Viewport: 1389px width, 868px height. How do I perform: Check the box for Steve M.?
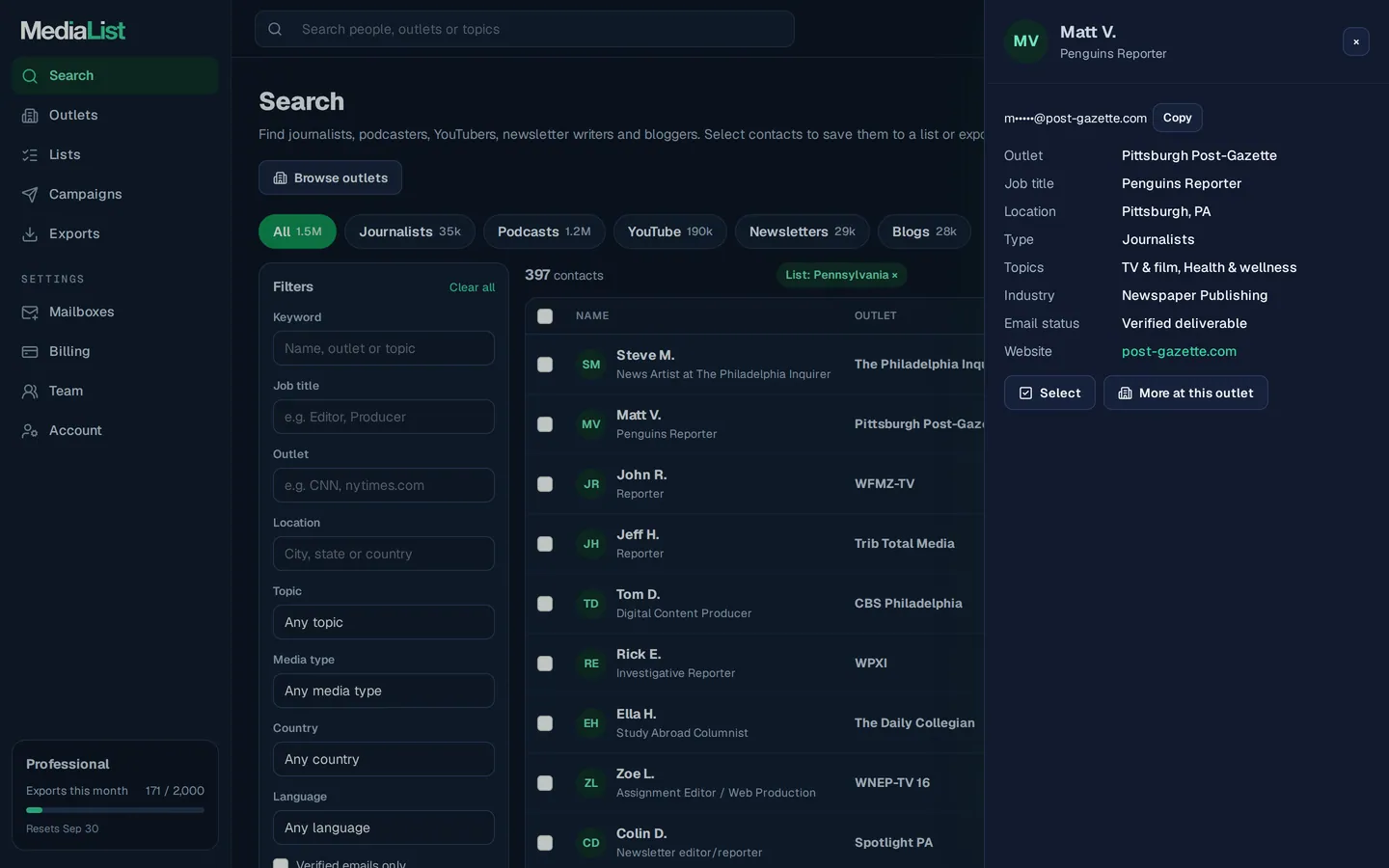[545, 365]
